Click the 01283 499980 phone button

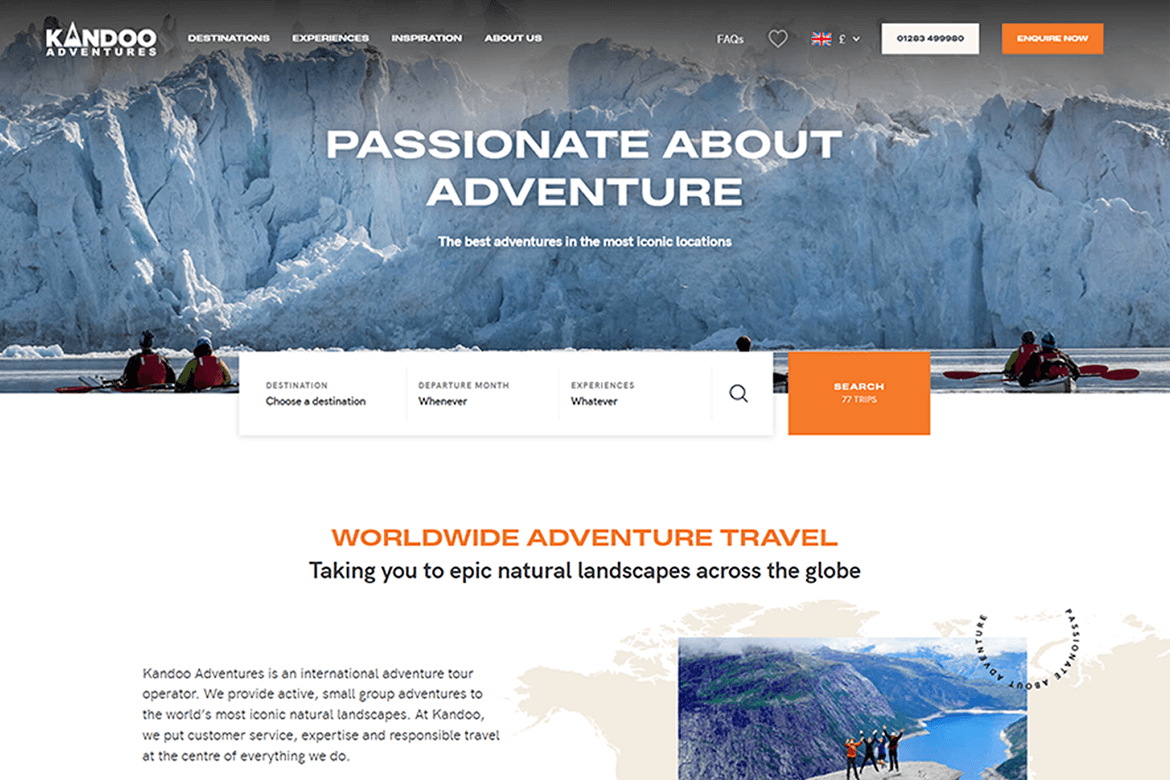coord(930,39)
